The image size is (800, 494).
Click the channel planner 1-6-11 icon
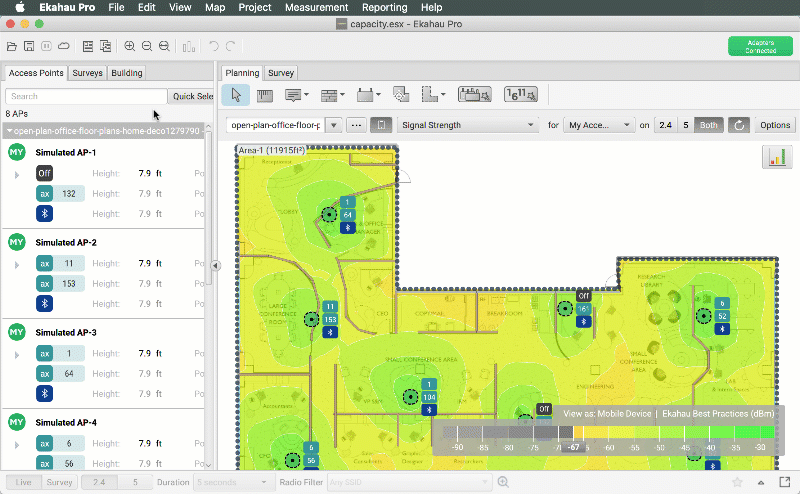click(521, 94)
